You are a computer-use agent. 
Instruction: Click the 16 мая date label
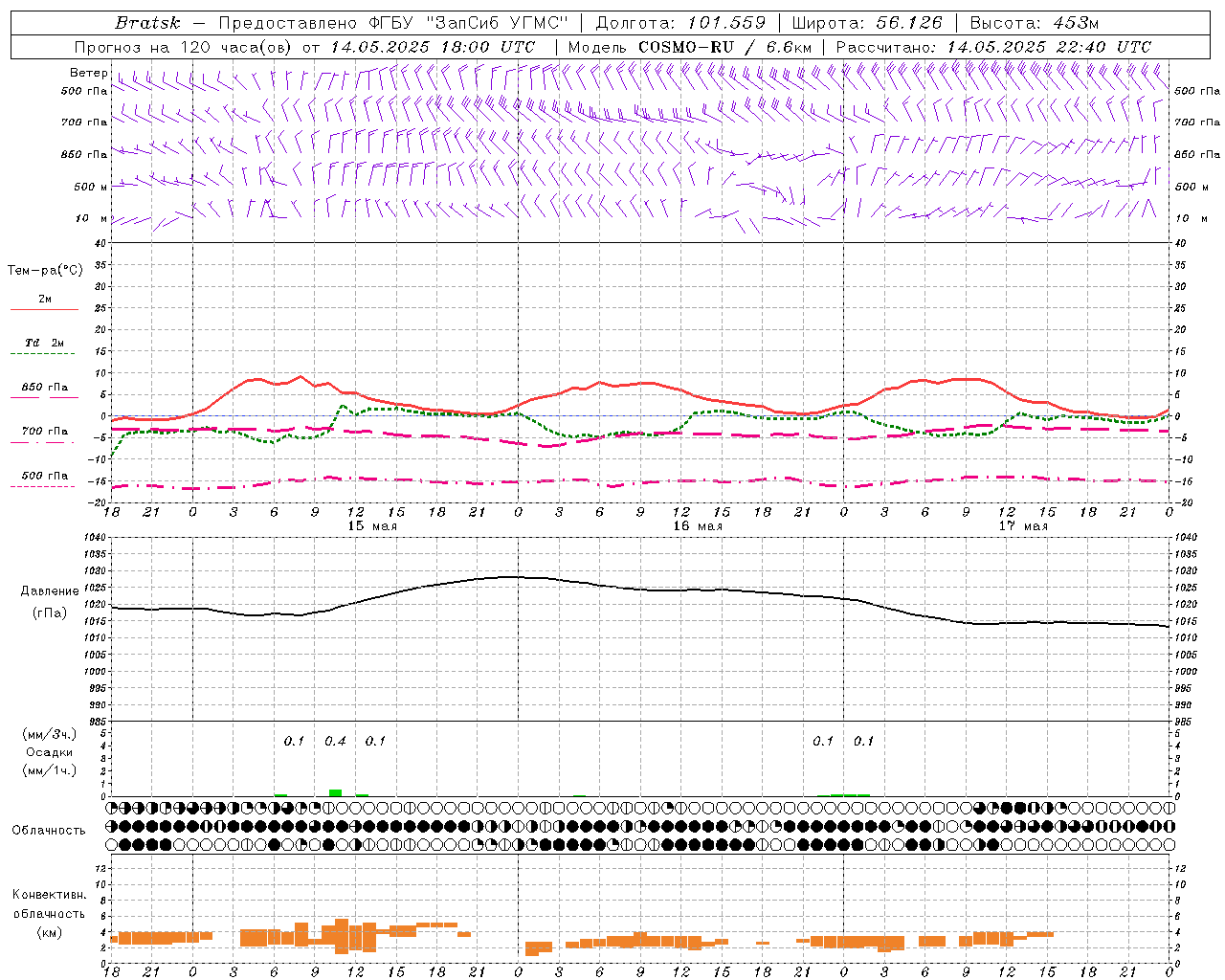point(697,526)
